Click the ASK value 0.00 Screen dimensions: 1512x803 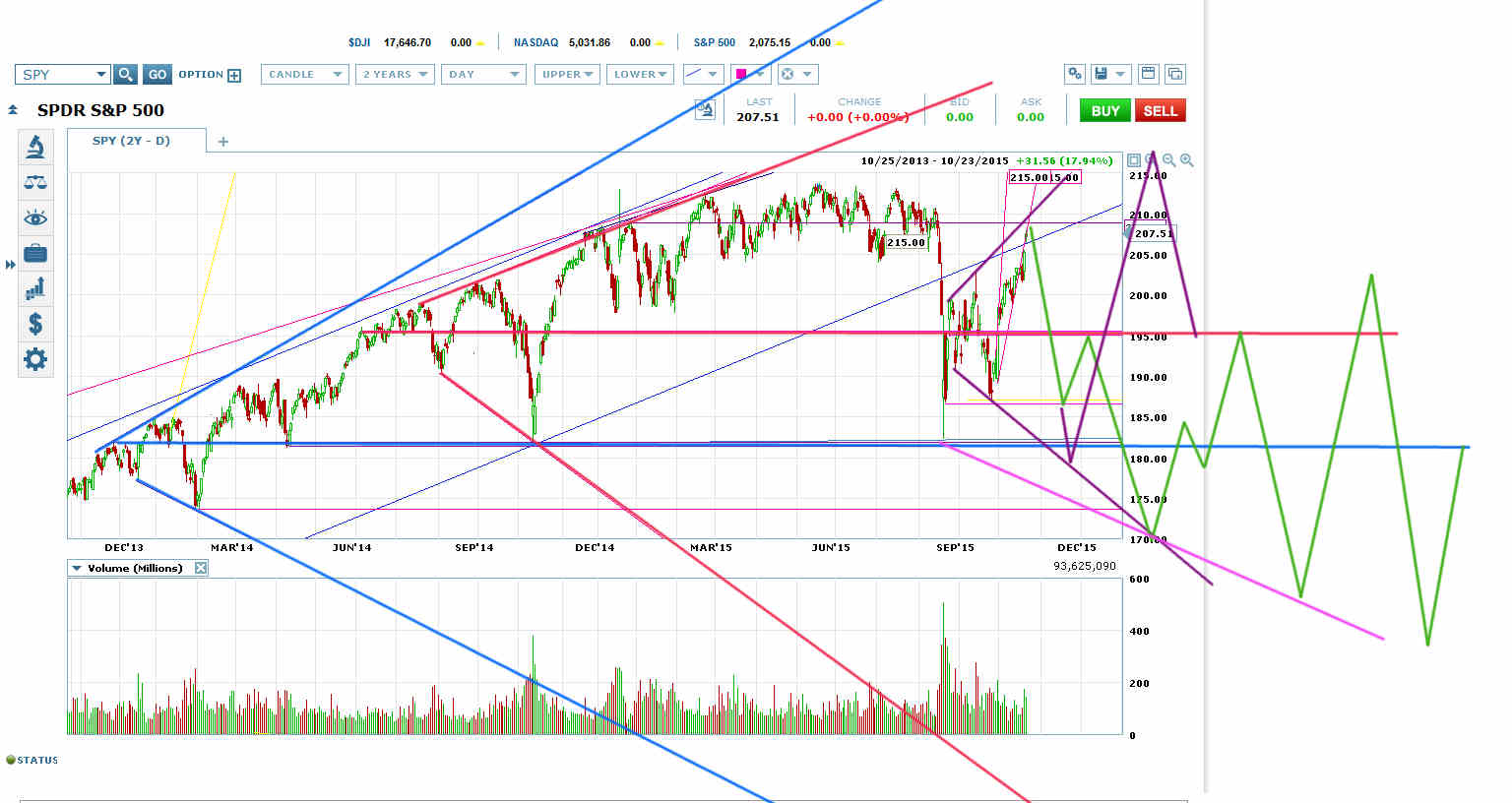point(1031,117)
